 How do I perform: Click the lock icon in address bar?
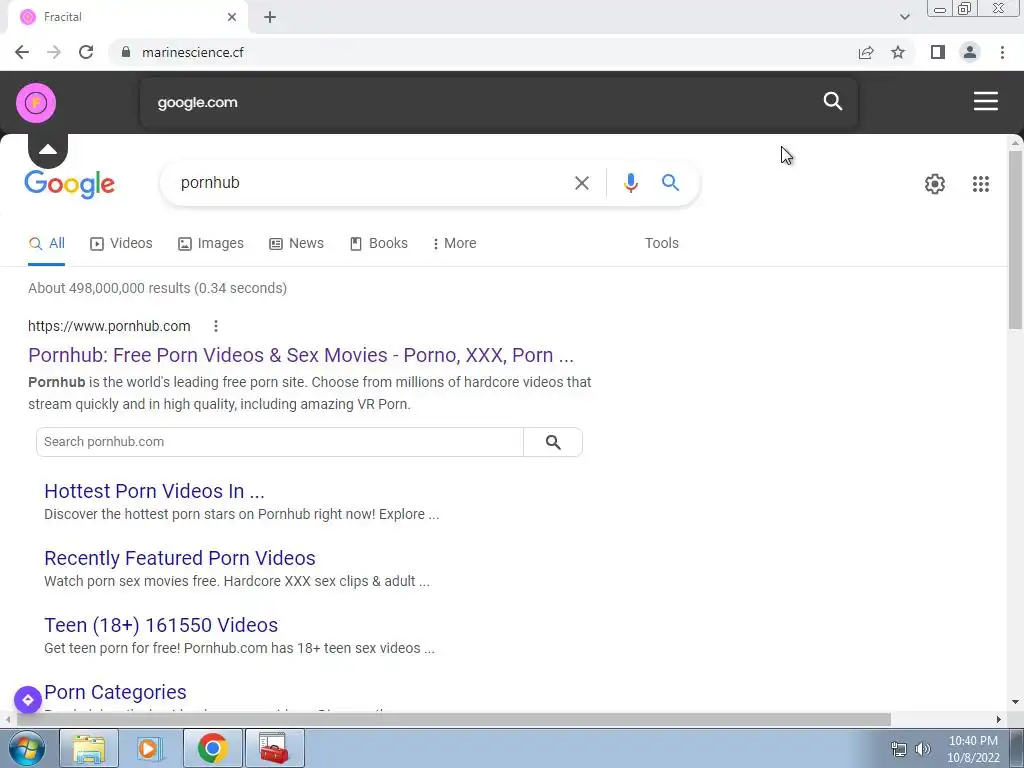[x=126, y=52]
